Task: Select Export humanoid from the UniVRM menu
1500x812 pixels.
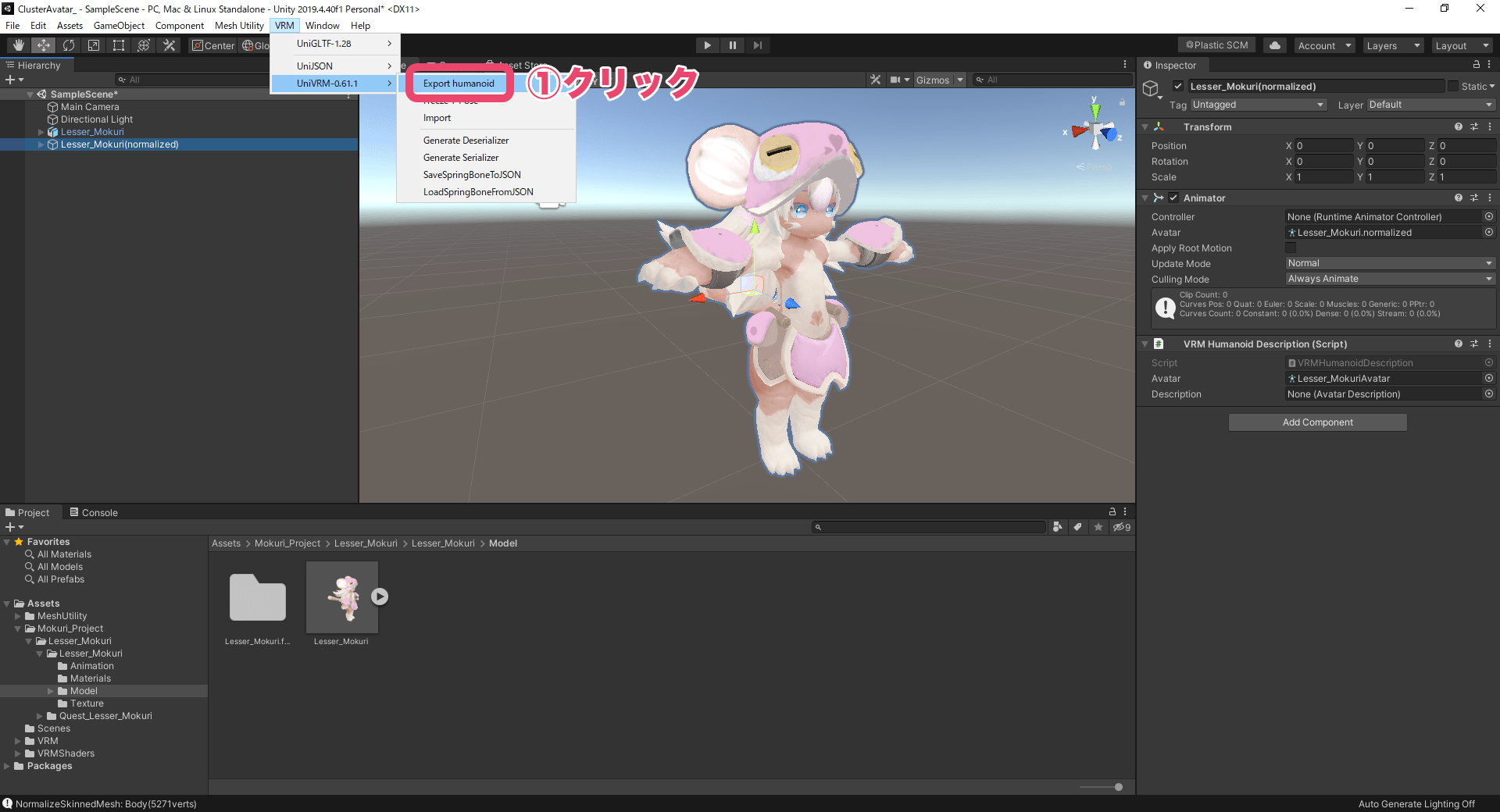Action: pyautogui.click(x=459, y=83)
